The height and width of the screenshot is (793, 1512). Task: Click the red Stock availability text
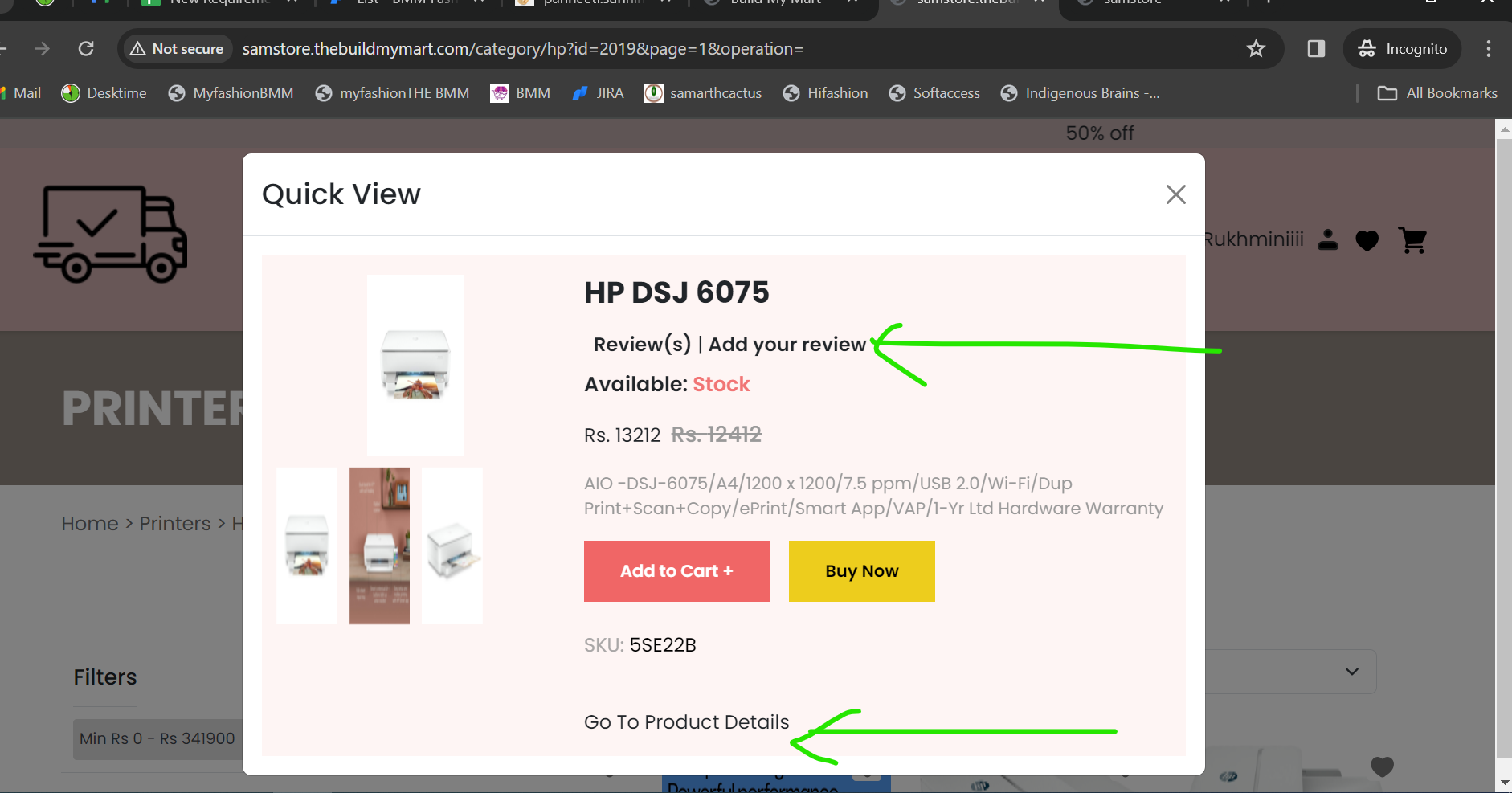pyautogui.click(x=721, y=385)
